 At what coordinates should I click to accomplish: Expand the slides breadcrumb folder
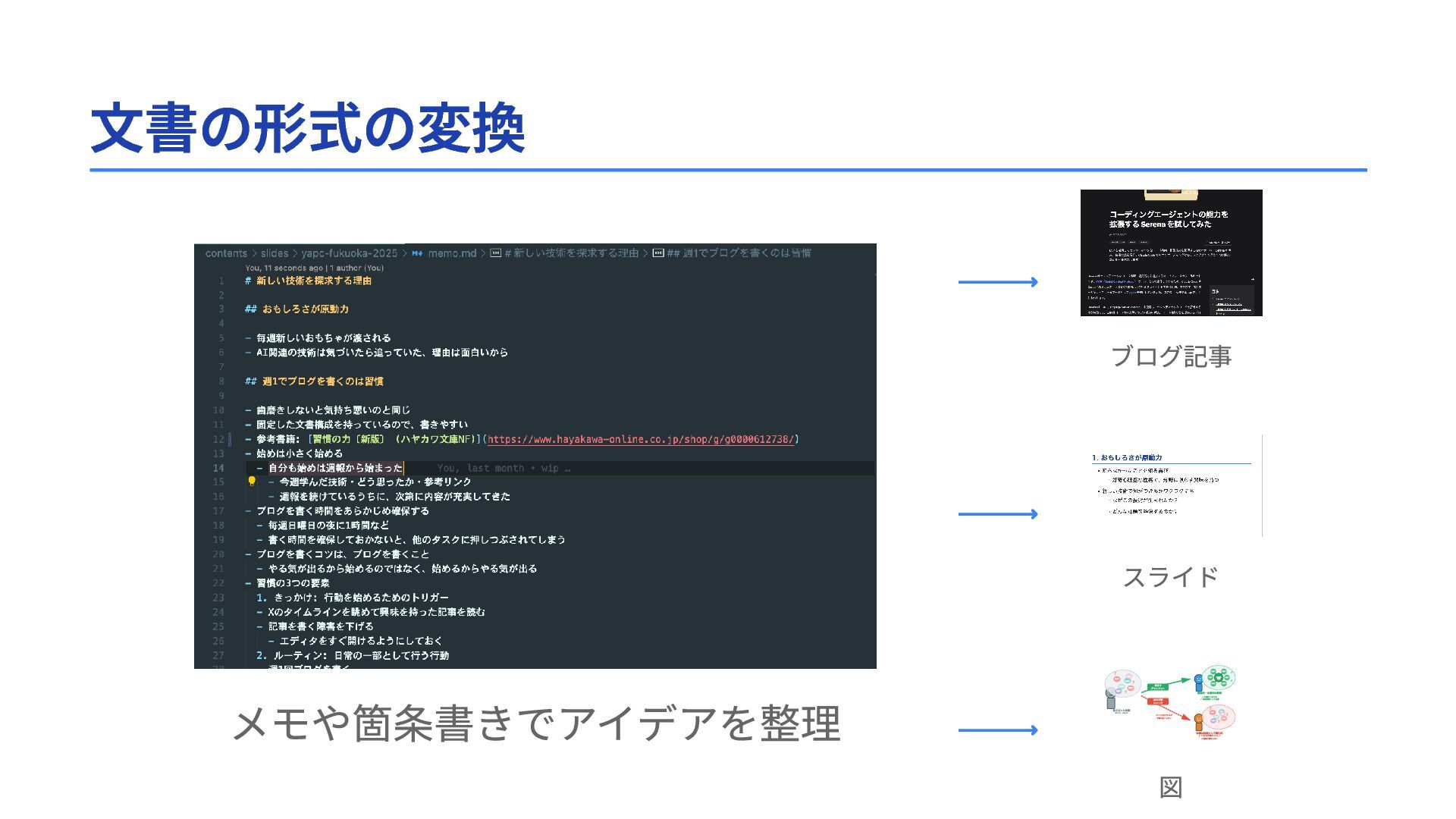[275, 253]
